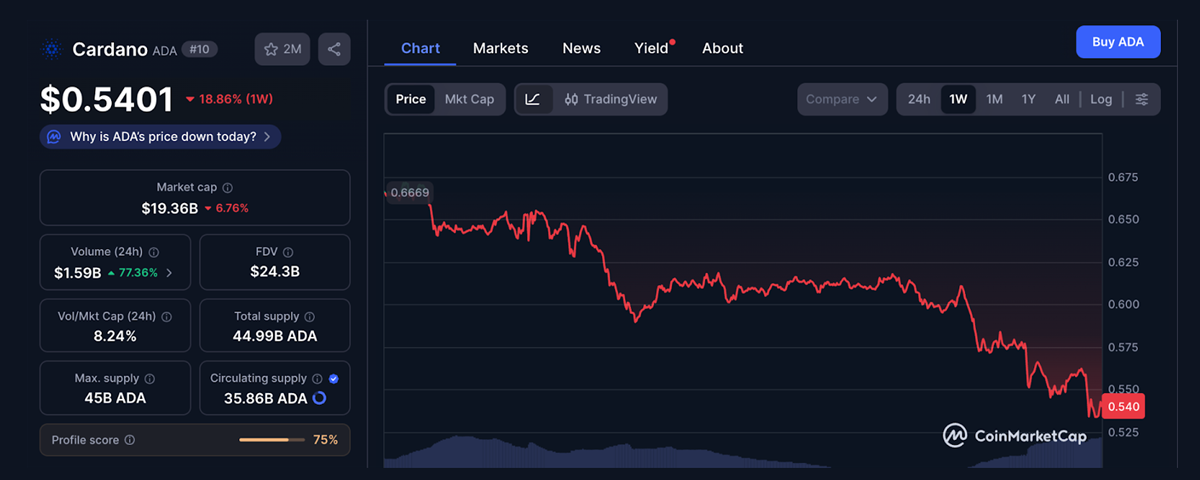Click the share icon button
Image resolution: width=1200 pixels, height=480 pixels.
(x=334, y=49)
